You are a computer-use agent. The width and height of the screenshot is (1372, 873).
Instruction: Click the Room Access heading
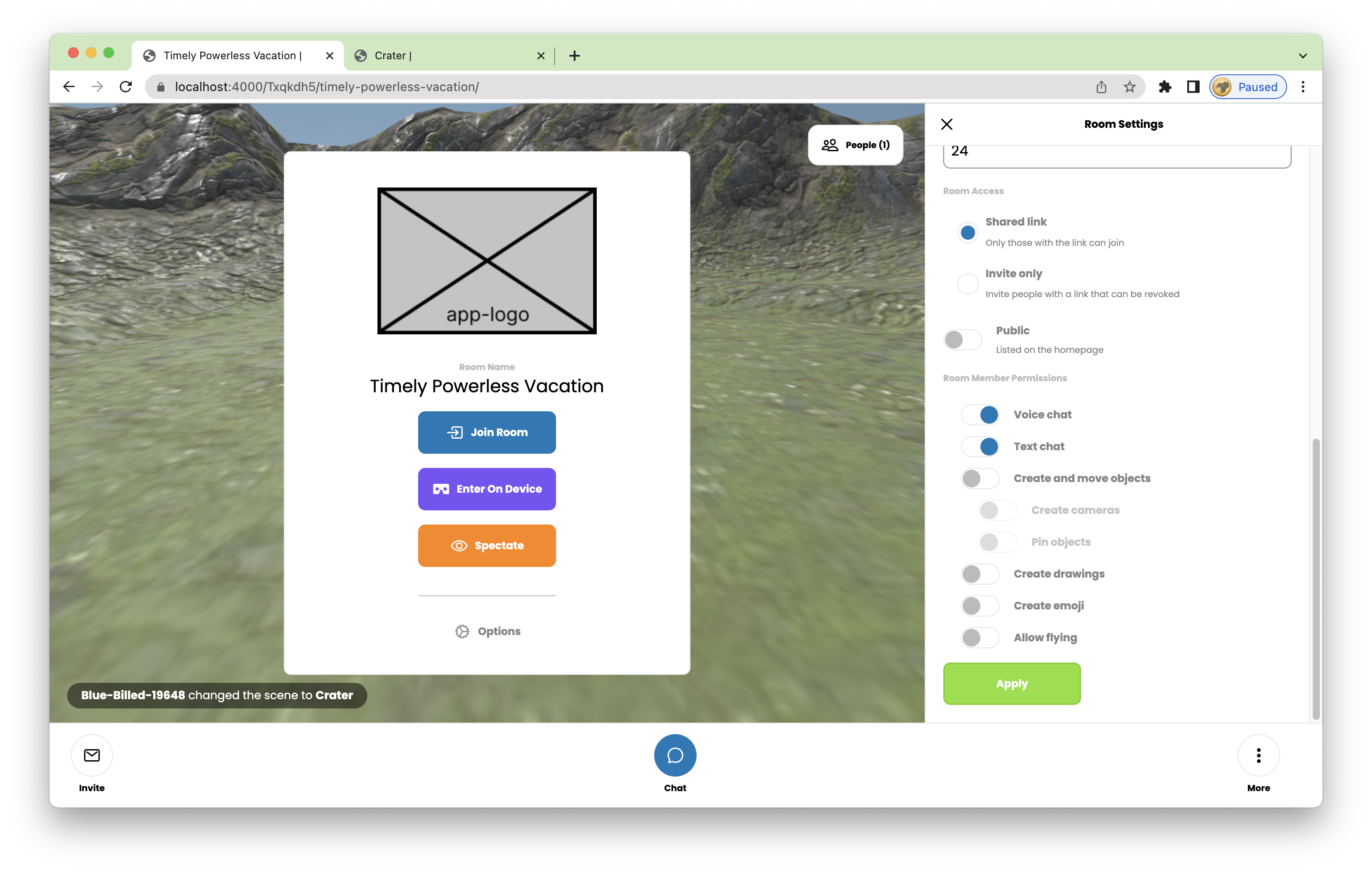pos(973,191)
